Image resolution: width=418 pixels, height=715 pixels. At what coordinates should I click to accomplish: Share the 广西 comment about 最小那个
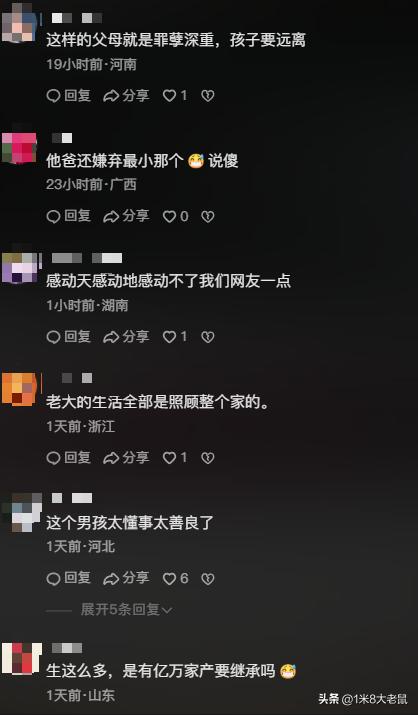[x=126, y=216]
